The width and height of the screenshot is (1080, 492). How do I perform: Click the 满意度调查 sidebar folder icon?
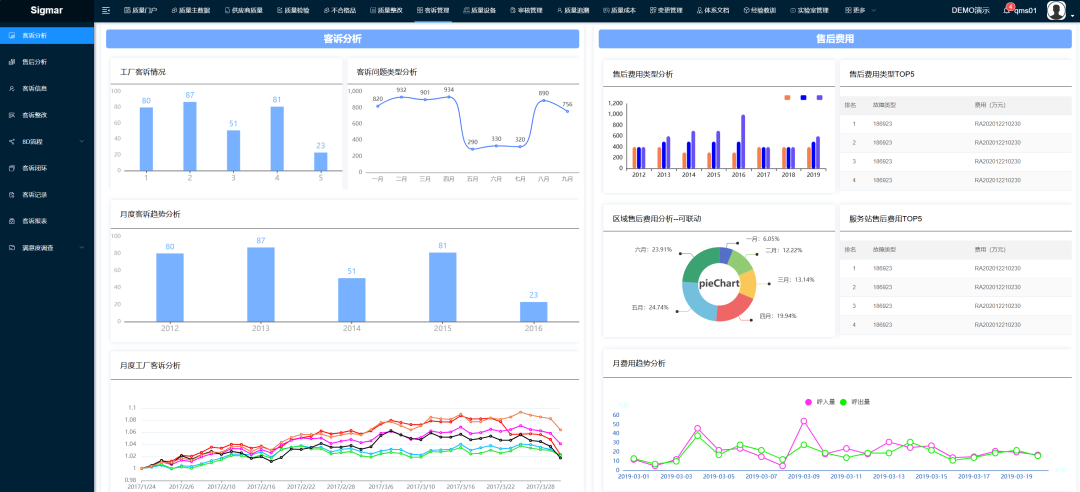pos(12,247)
